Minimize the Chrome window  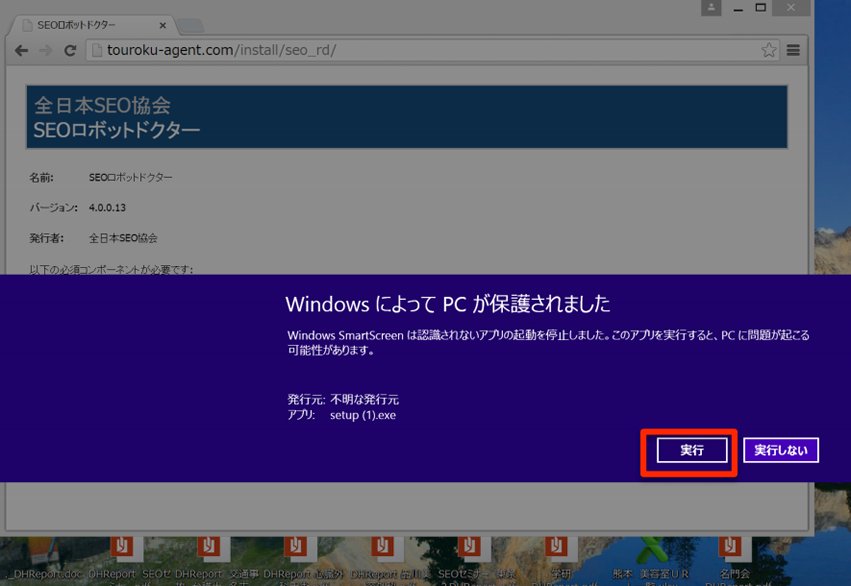(x=738, y=8)
